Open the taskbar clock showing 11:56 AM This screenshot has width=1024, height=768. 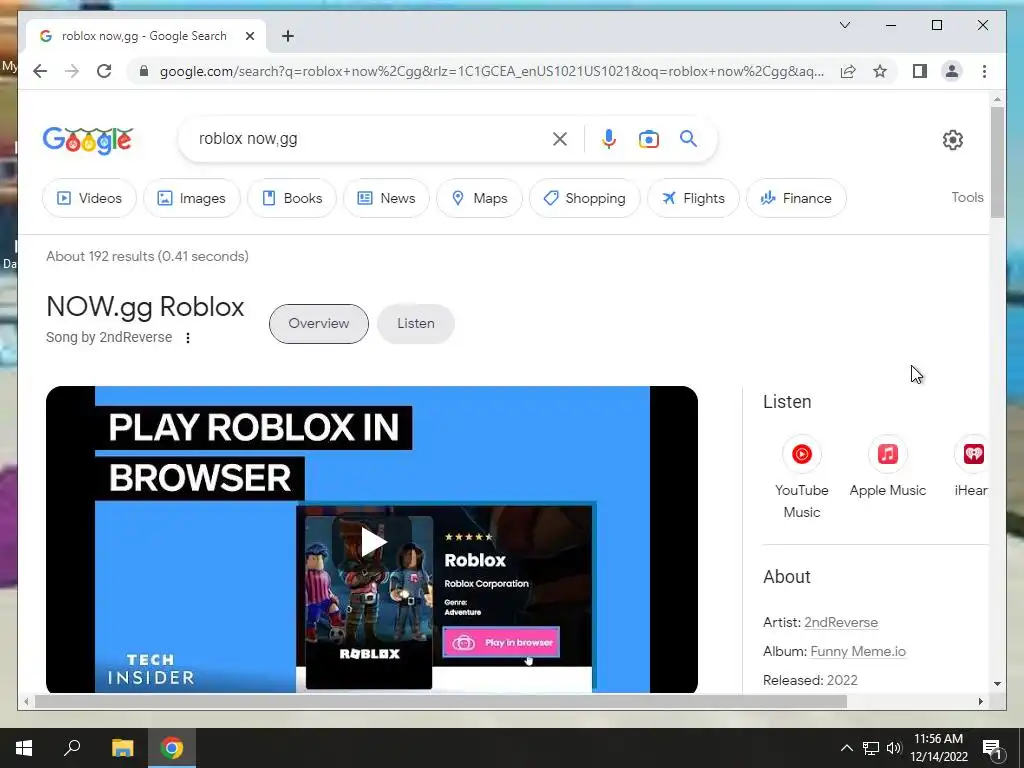point(938,748)
